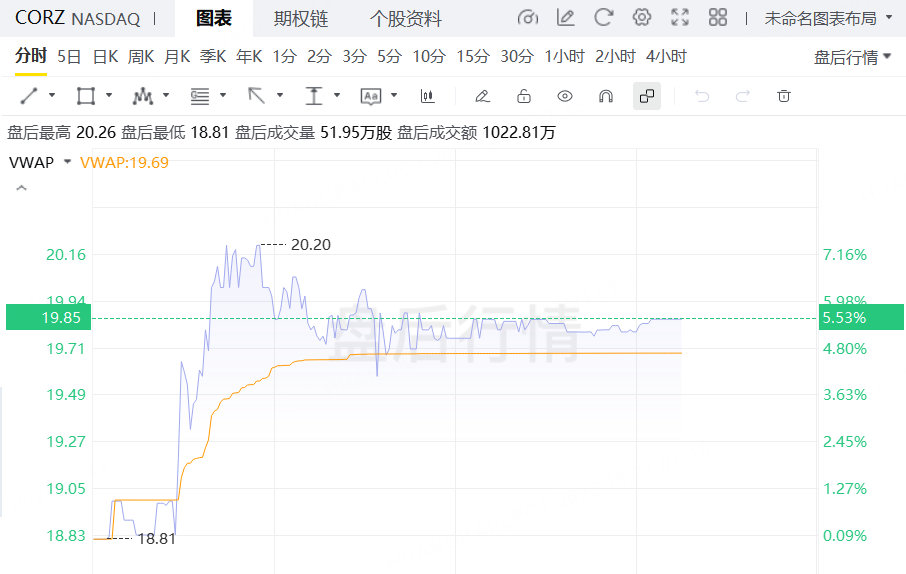This screenshot has width=906, height=574.
Task: Select the price range measure tool
Action: tap(314, 96)
